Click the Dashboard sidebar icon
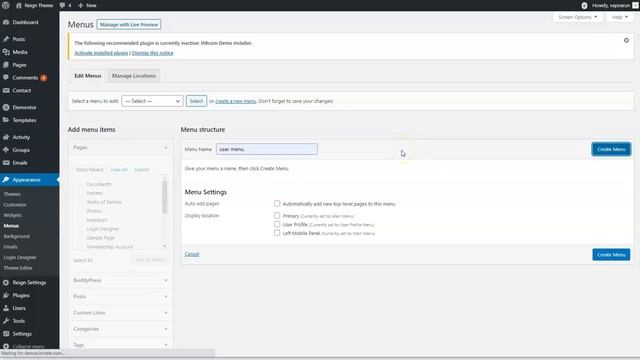640x360 pixels. click(6, 22)
